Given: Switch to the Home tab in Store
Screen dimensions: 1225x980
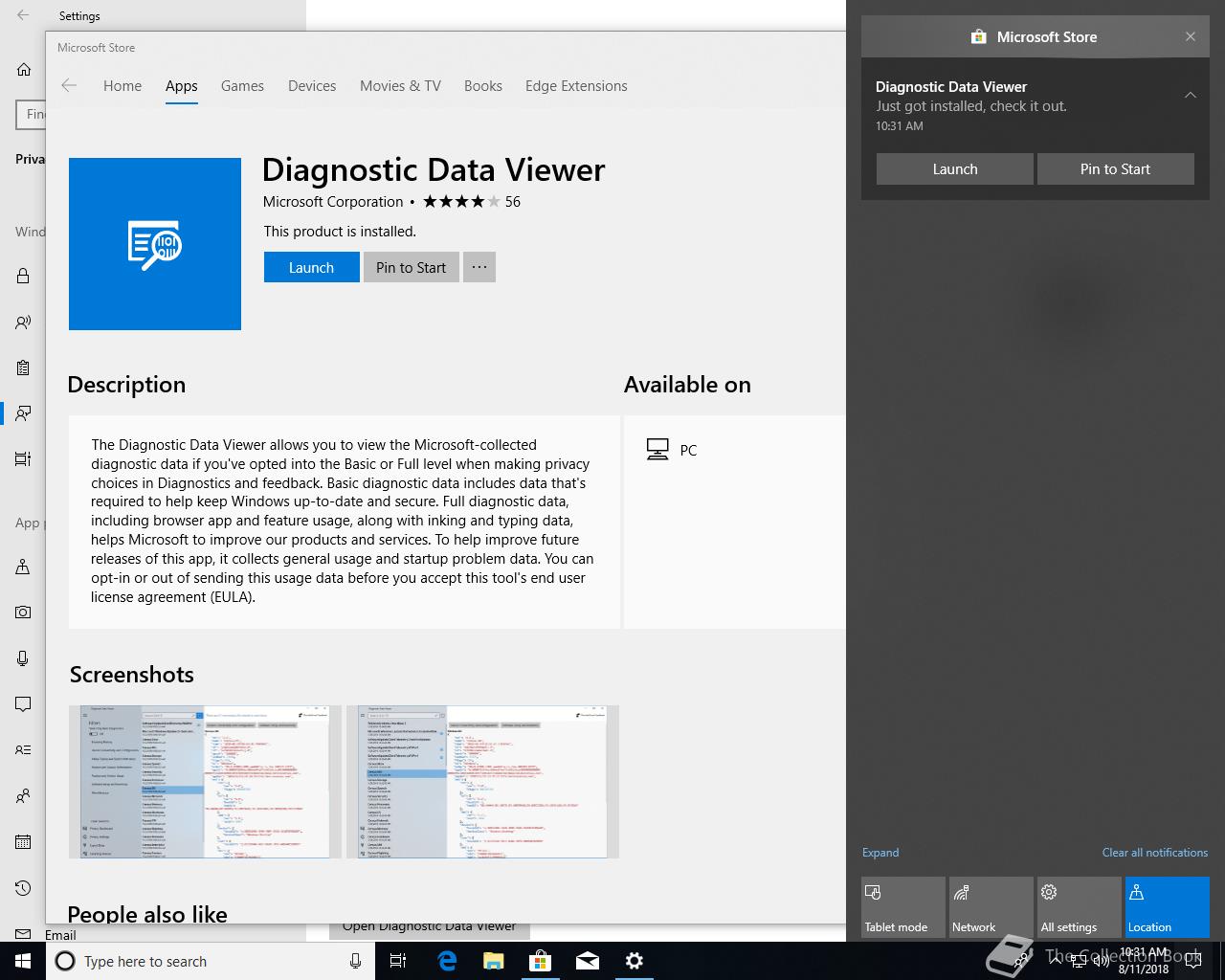Looking at the screenshot, I should (122, 85).
